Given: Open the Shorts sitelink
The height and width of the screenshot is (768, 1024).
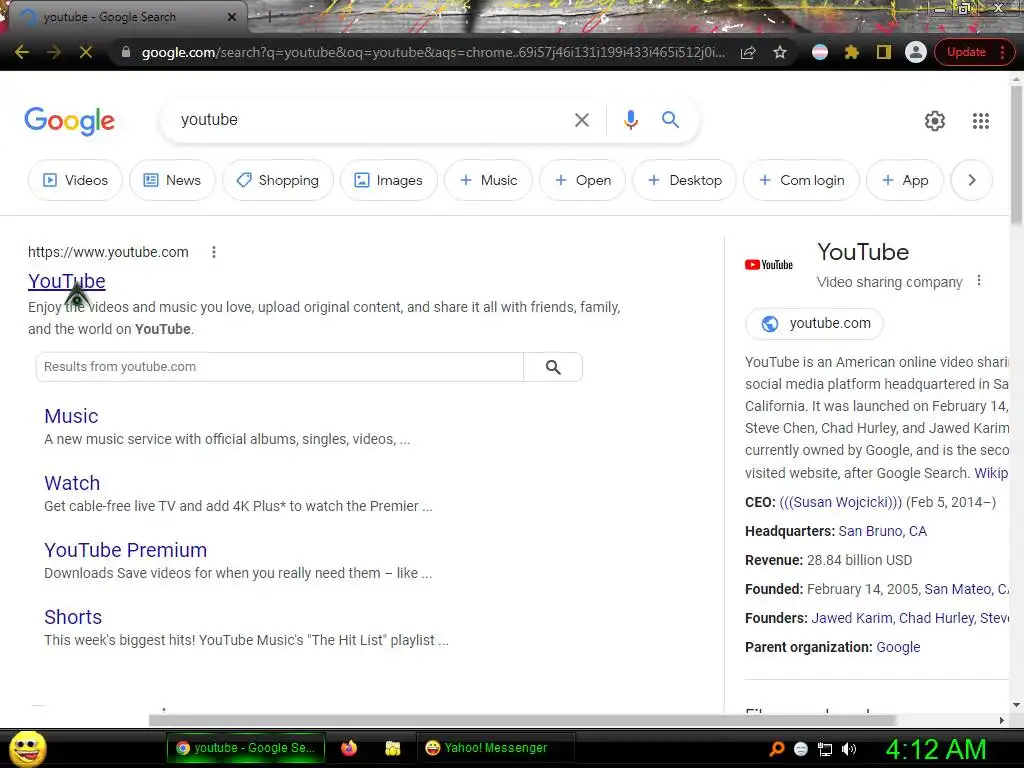Looking at the screenshot, I should [73, 617].
